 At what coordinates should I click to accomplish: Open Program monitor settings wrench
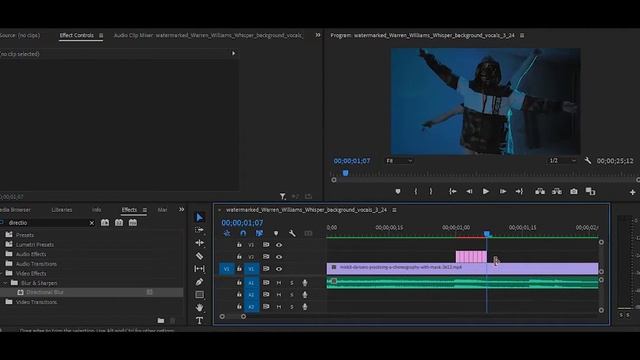587,161
